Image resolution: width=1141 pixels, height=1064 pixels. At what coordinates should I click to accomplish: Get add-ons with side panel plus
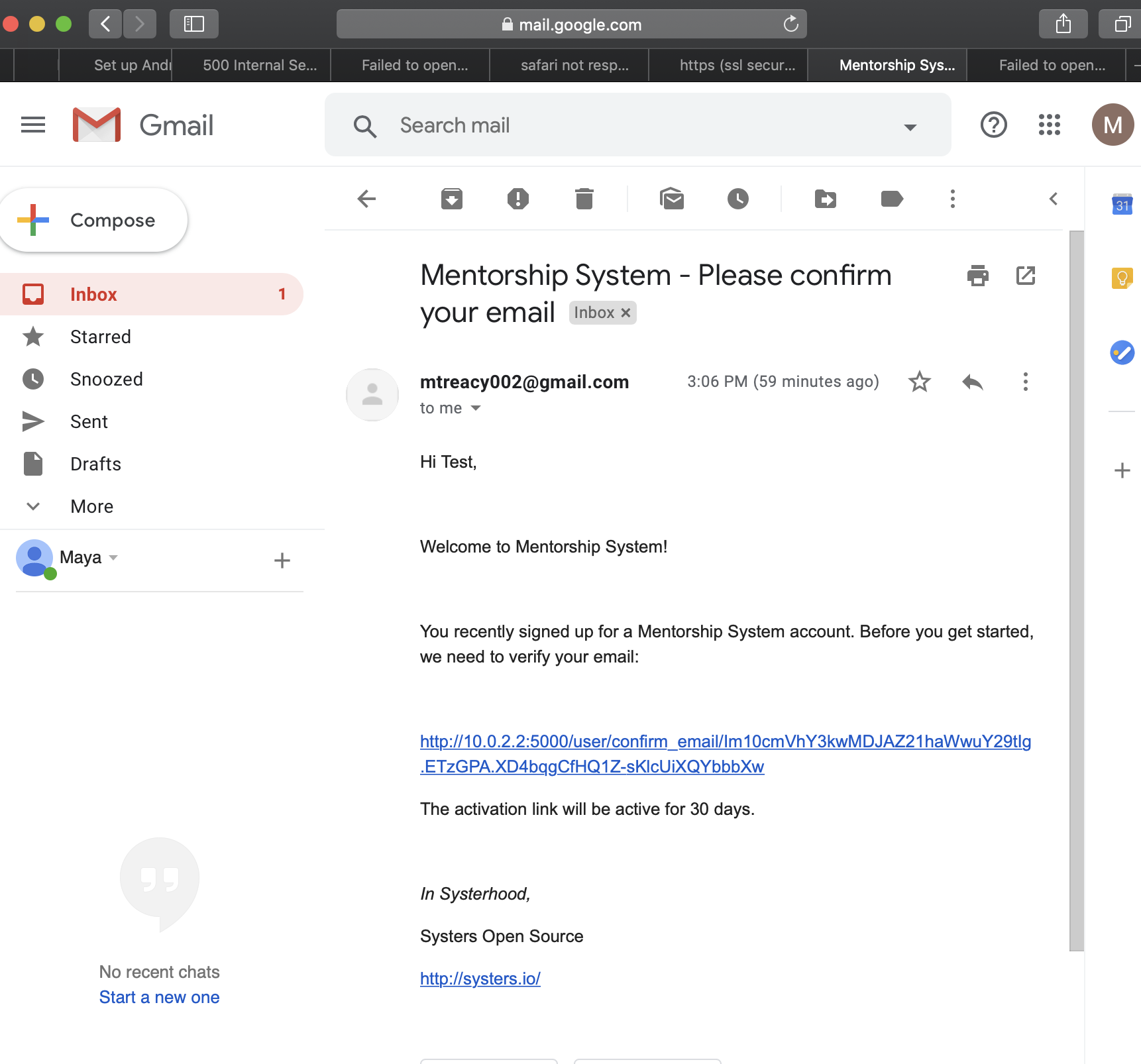pos(1122,470)
